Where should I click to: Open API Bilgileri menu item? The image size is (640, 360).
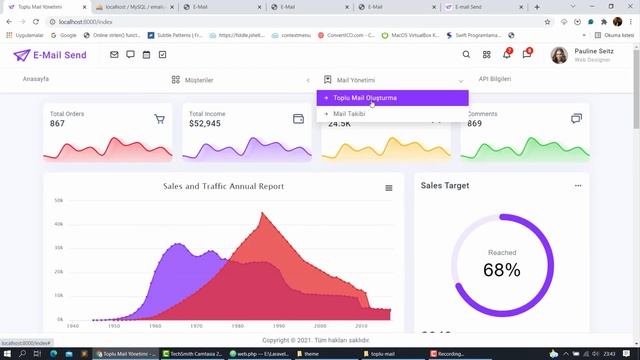pyautogui.click(x=495, y=79)
